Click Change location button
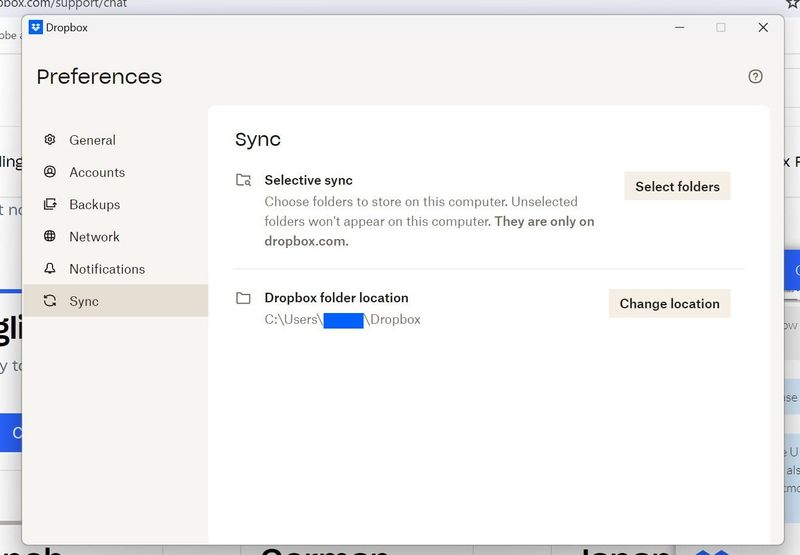The image size is (800, 555). pyautogui.click(x=669, y=304)
